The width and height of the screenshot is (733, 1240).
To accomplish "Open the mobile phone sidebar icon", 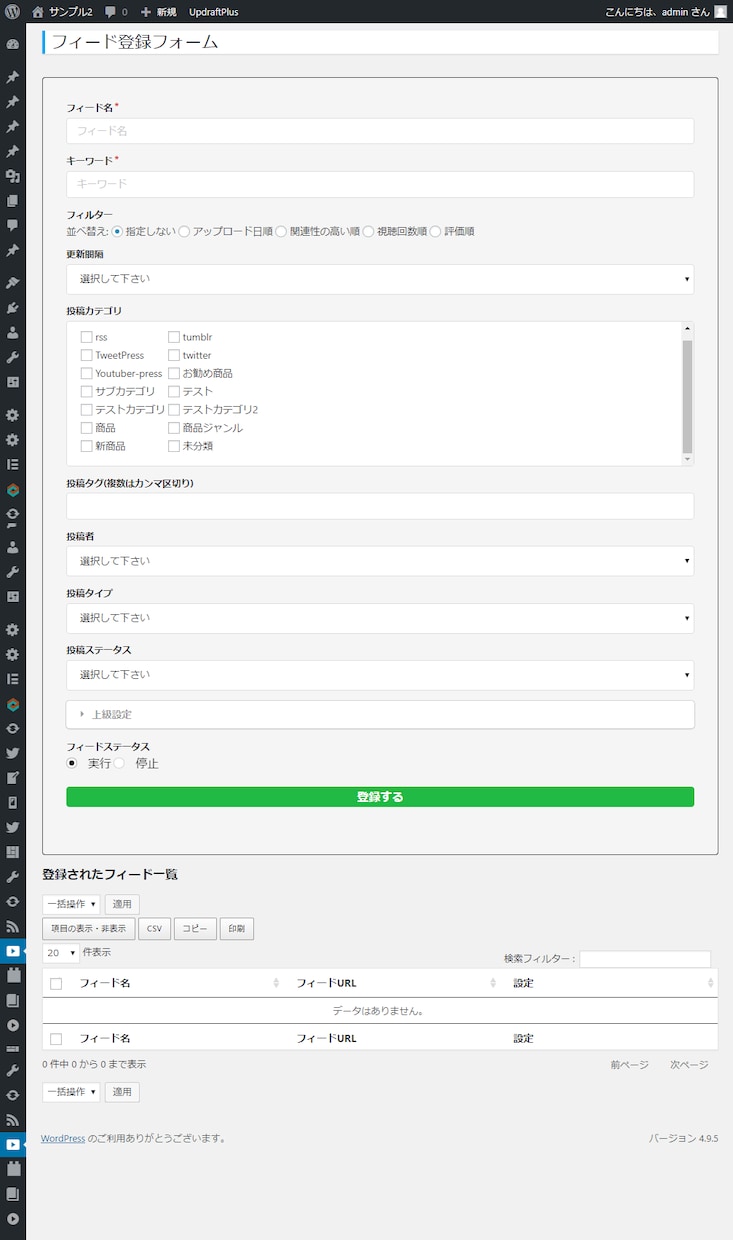I will pyautogui.click(x=13, y=802).
